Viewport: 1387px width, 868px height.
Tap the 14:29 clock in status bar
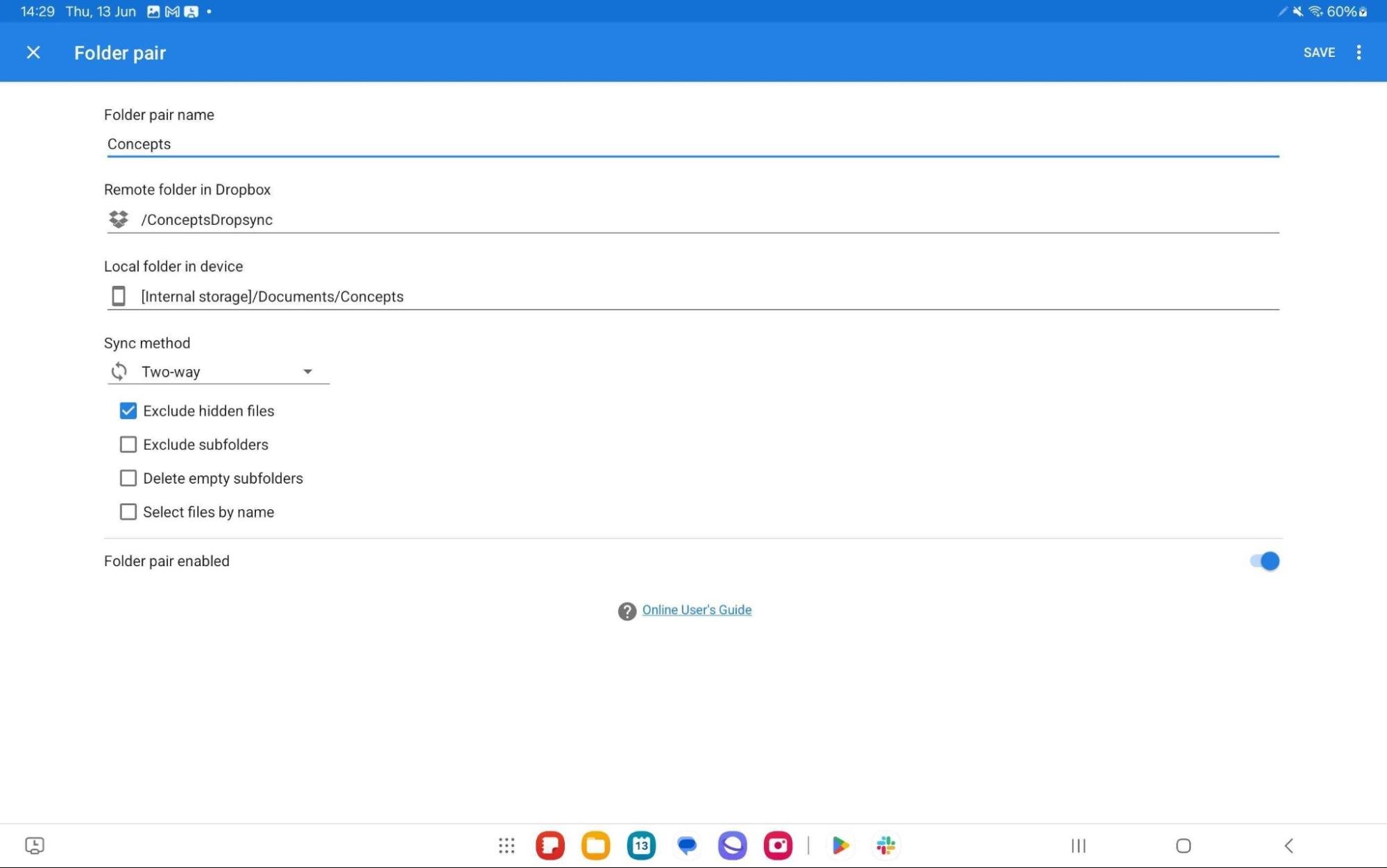(x=37, y=12)
